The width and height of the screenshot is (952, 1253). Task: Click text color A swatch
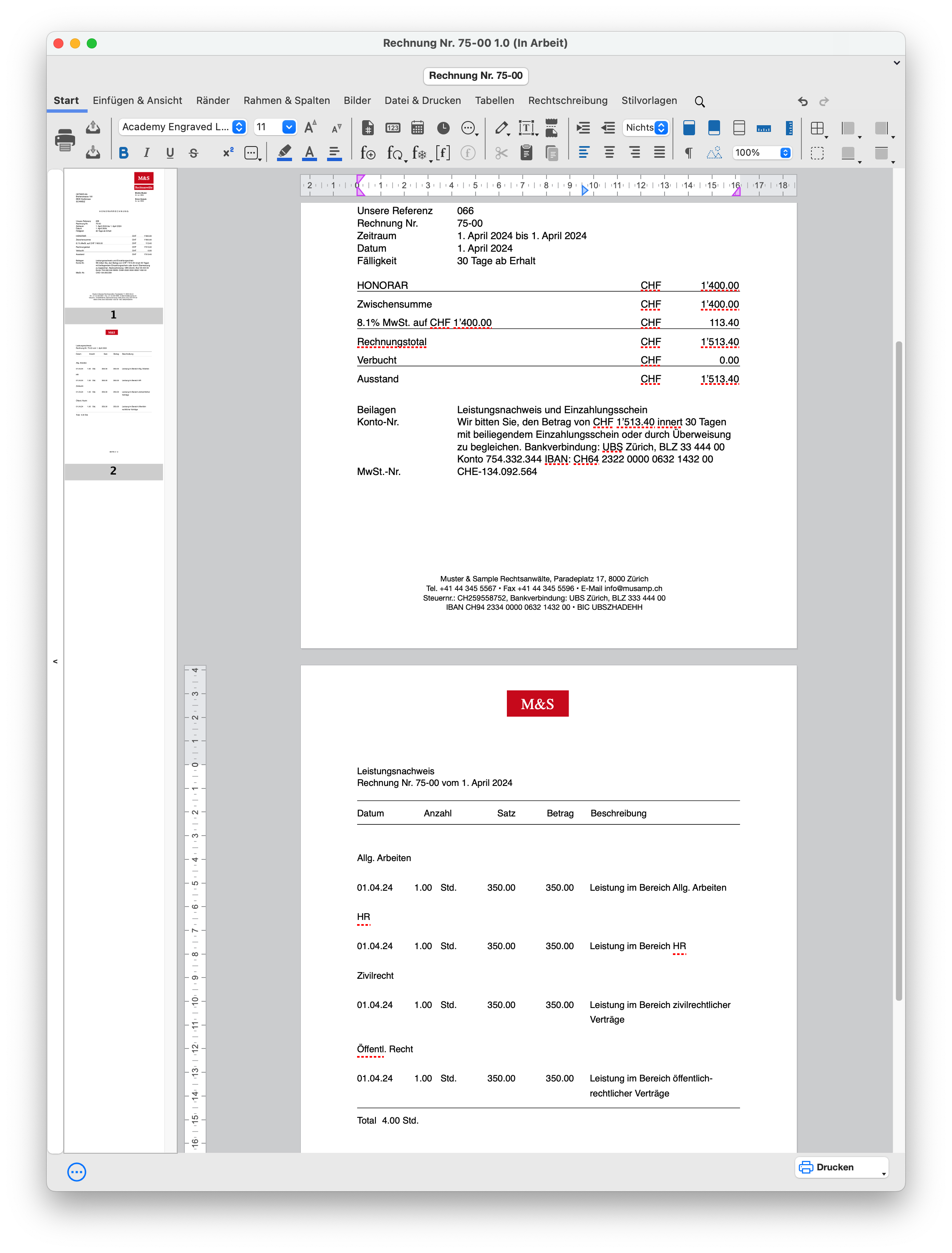(x=310, y=152)
